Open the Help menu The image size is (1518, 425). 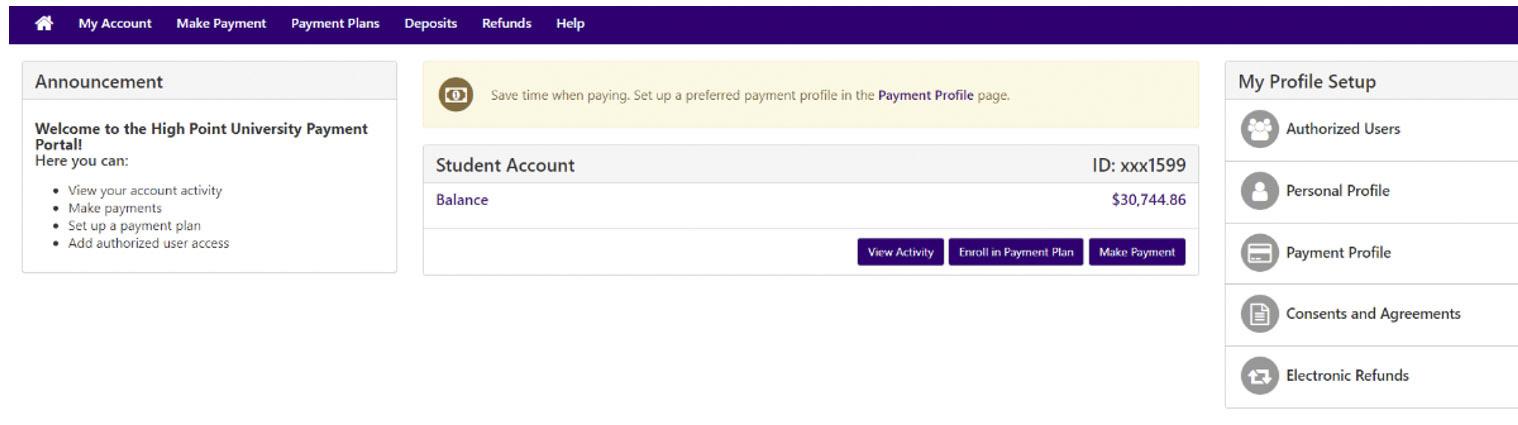(x=570, y=23)
